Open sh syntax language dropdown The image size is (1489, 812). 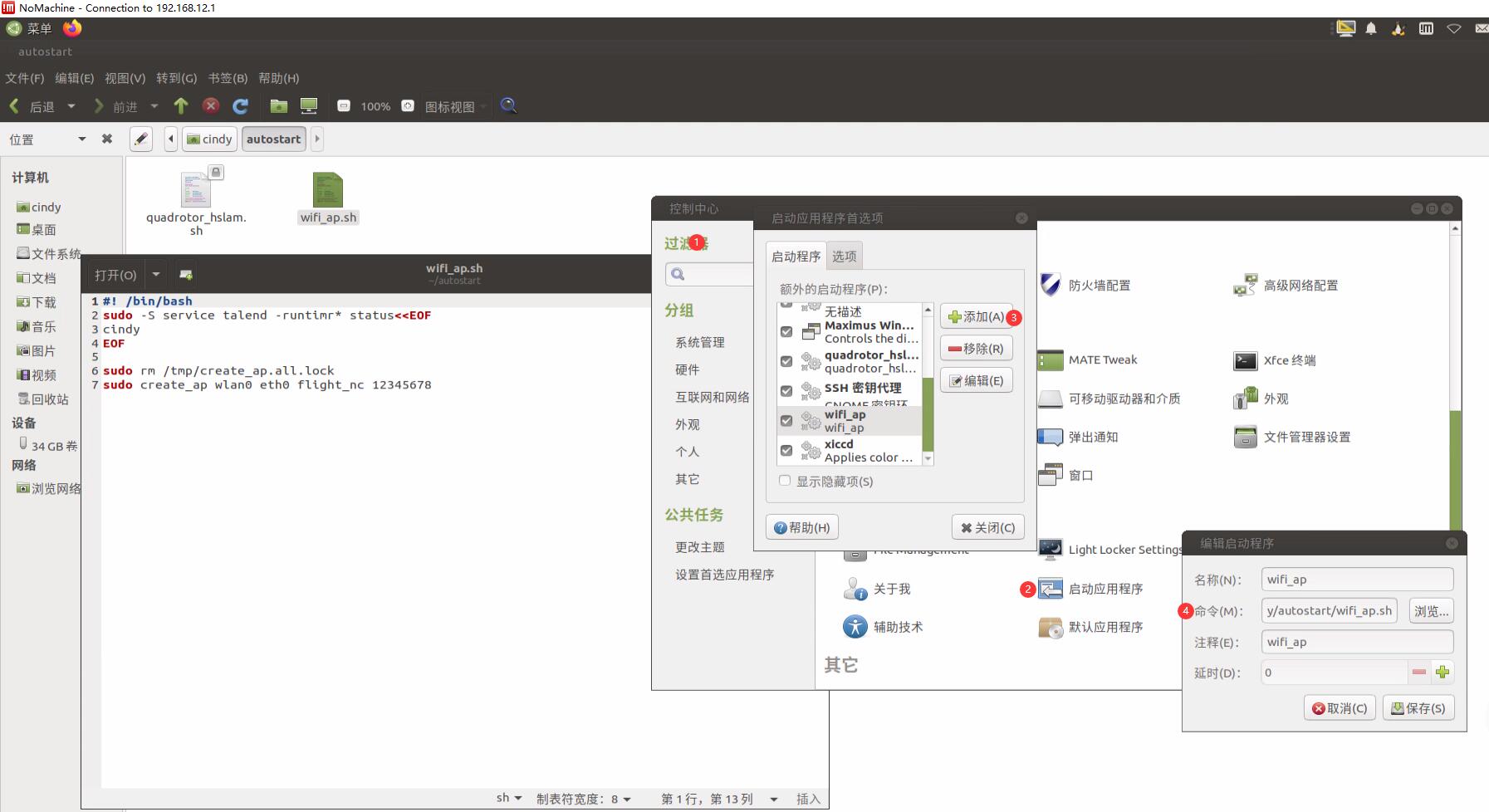pyautogui.click(x=509, y=798)
